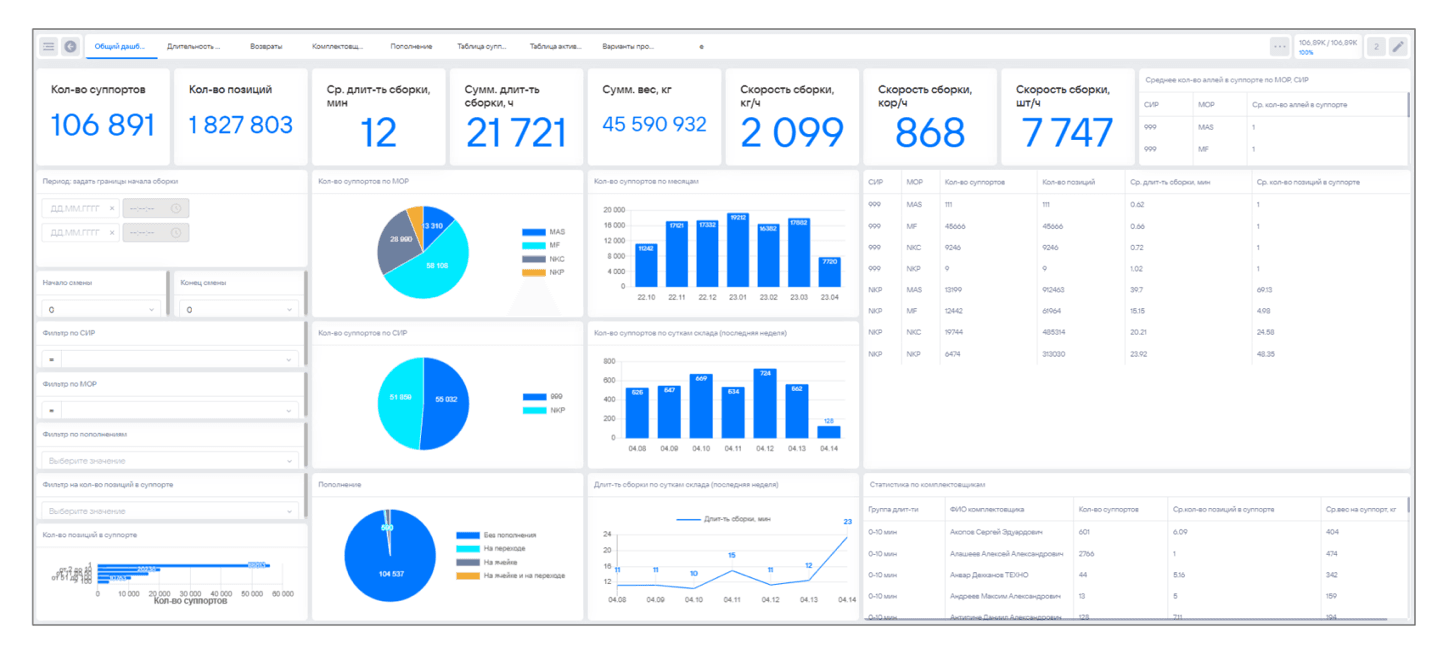Click the clock icon in first time field
1445x660 pixels.
click(x=176, y=208)
